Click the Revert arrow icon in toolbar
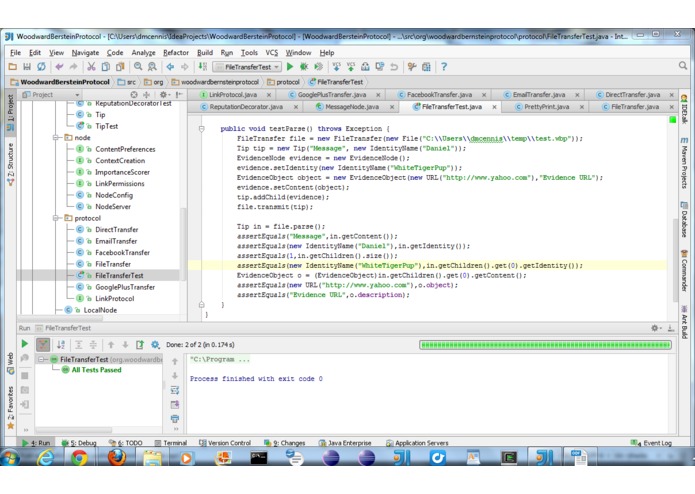 (394, 67)
